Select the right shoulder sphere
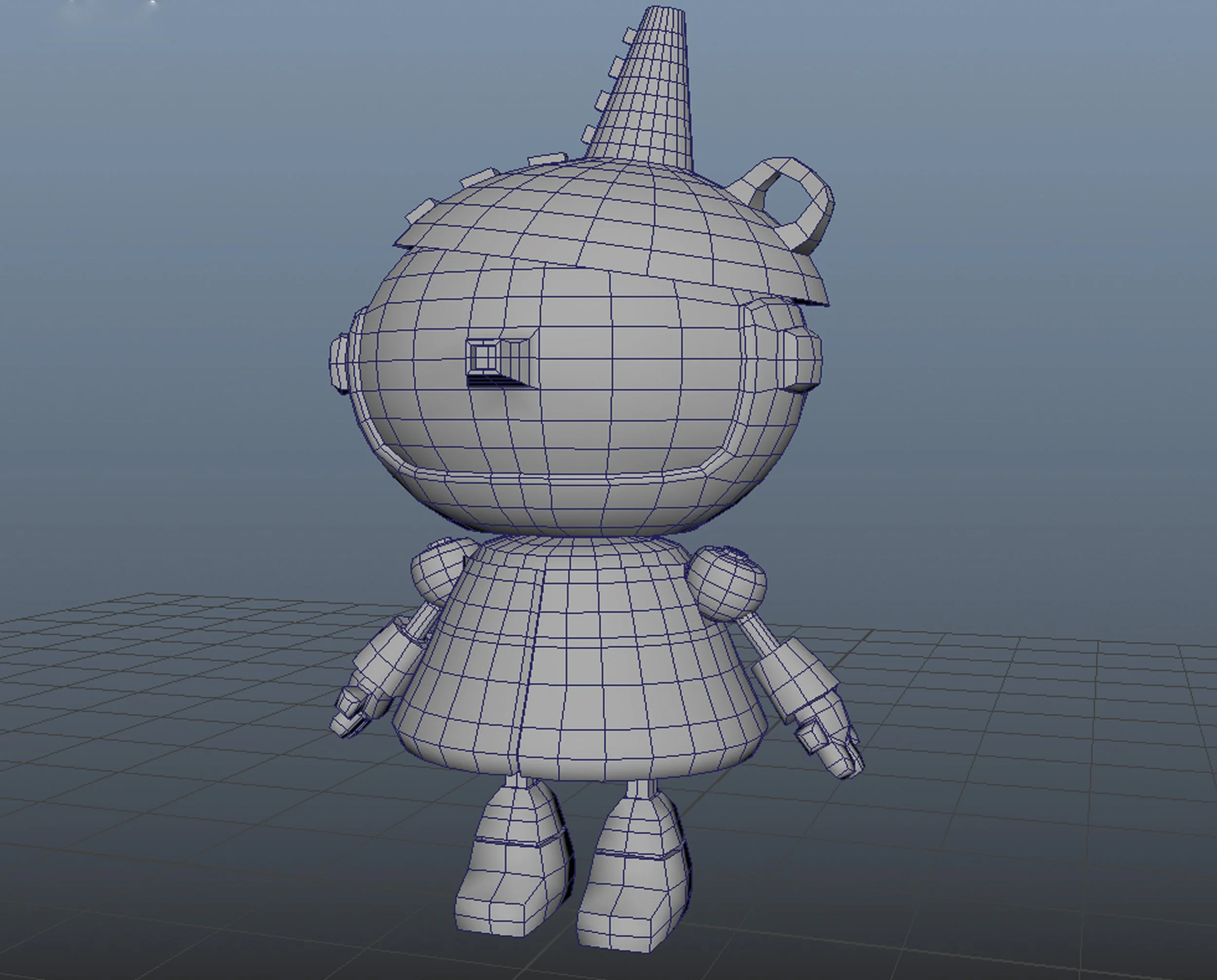Viewport: 1217px width, 980px height. click(727, 581)
